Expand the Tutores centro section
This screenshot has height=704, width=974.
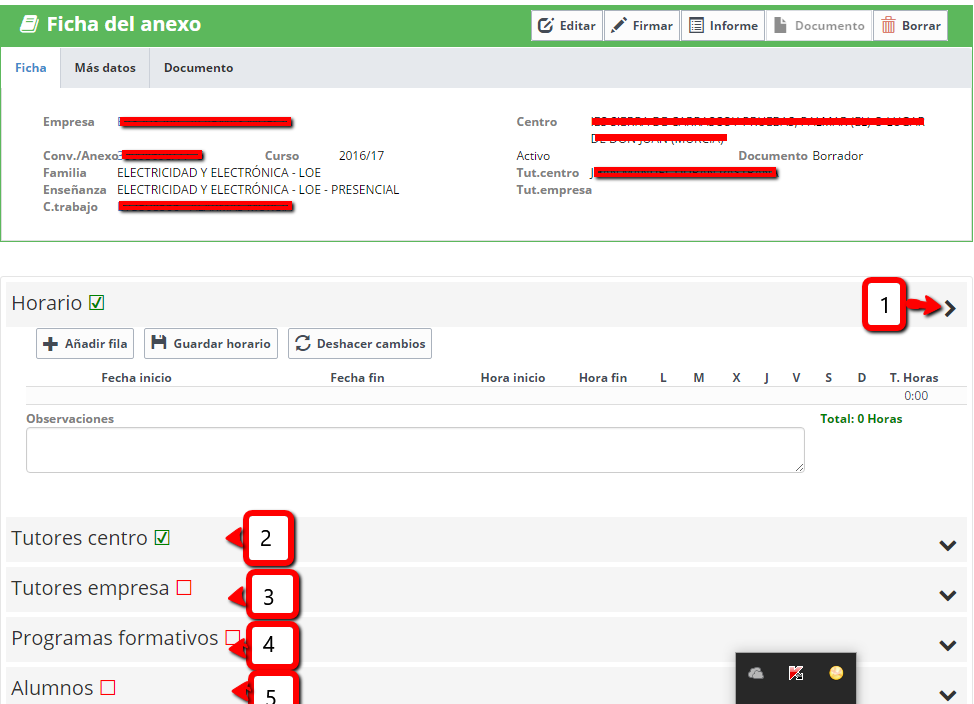tap(948, 545)
